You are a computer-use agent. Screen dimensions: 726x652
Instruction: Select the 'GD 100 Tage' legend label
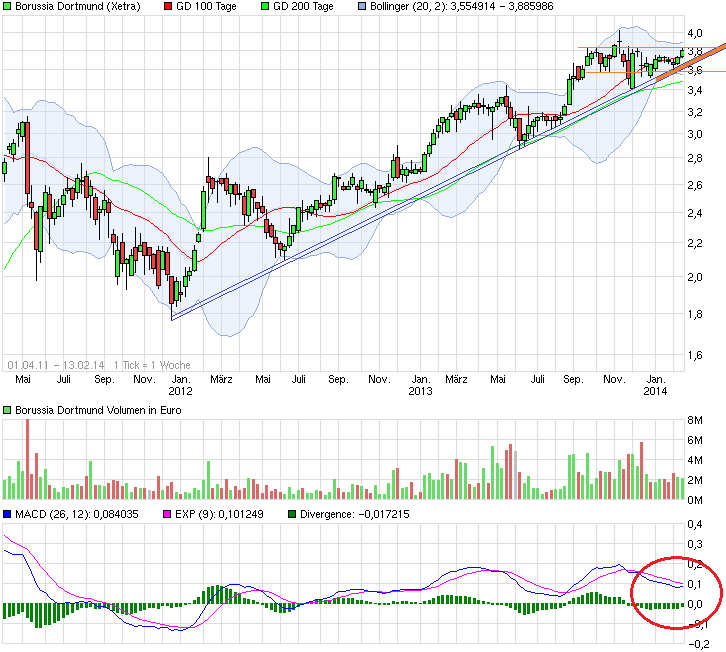point(207,6)
